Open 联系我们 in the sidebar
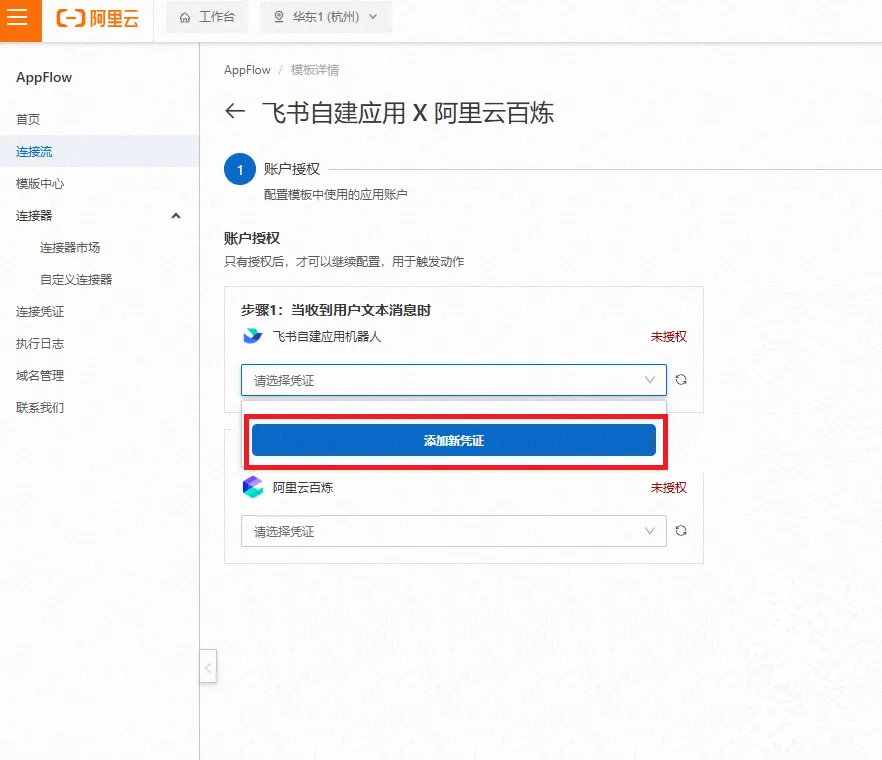The height and width of the screenshot is (760, 882). (x=40, y=408)
